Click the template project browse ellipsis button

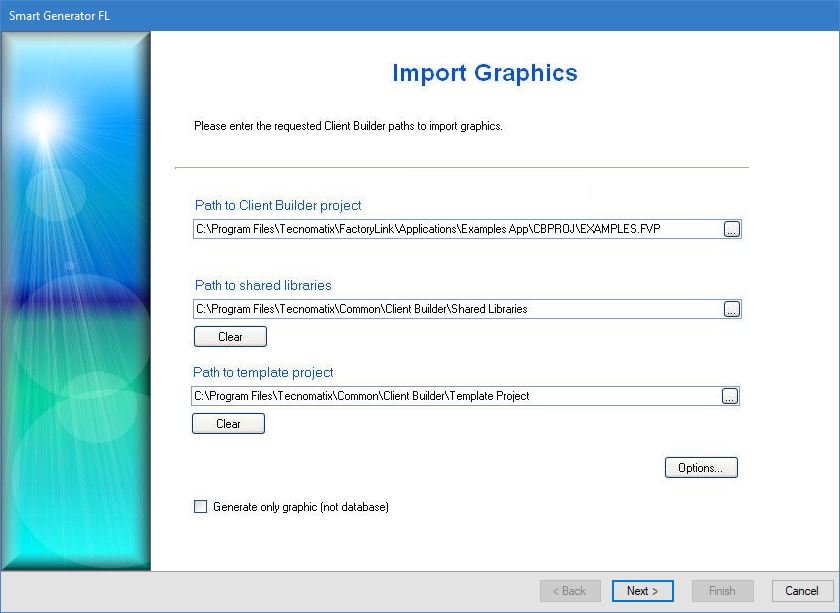point(729,396)
